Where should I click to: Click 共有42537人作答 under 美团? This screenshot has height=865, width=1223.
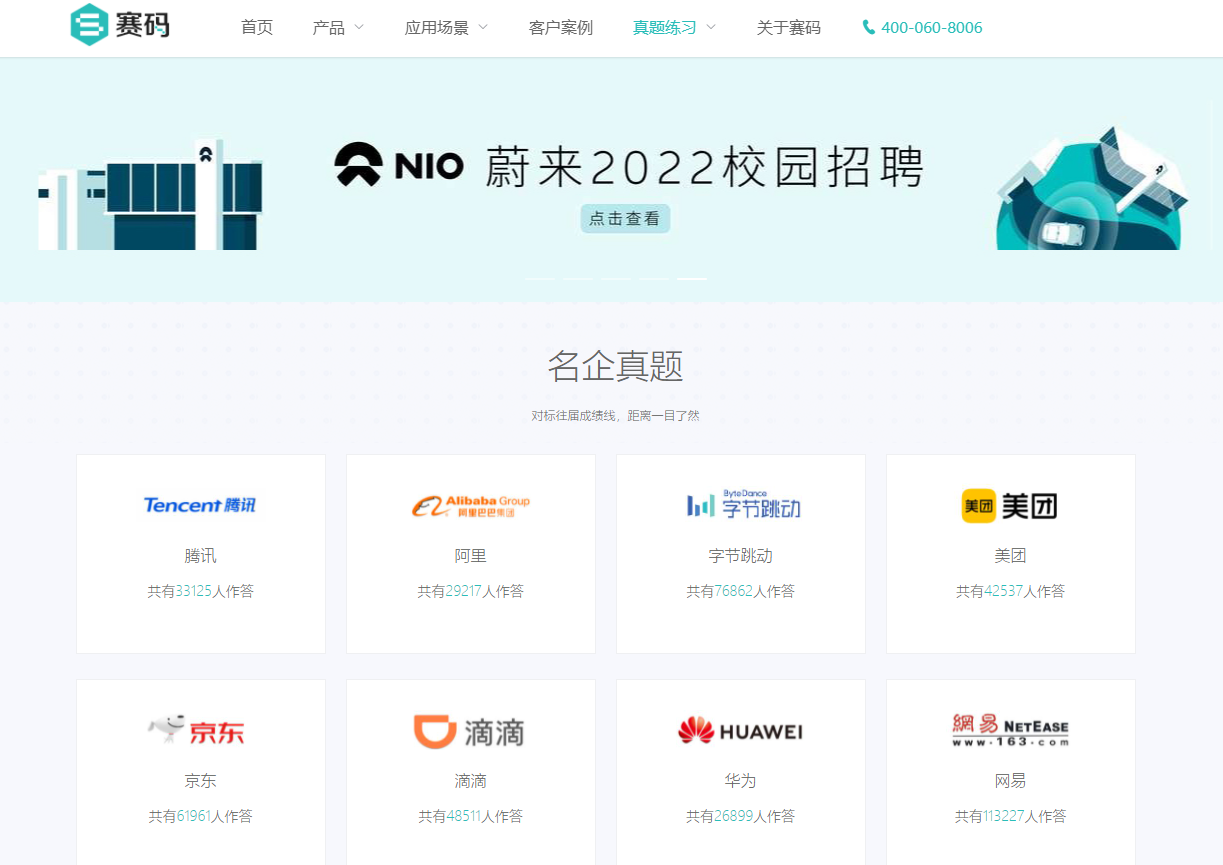point(1011,591)
